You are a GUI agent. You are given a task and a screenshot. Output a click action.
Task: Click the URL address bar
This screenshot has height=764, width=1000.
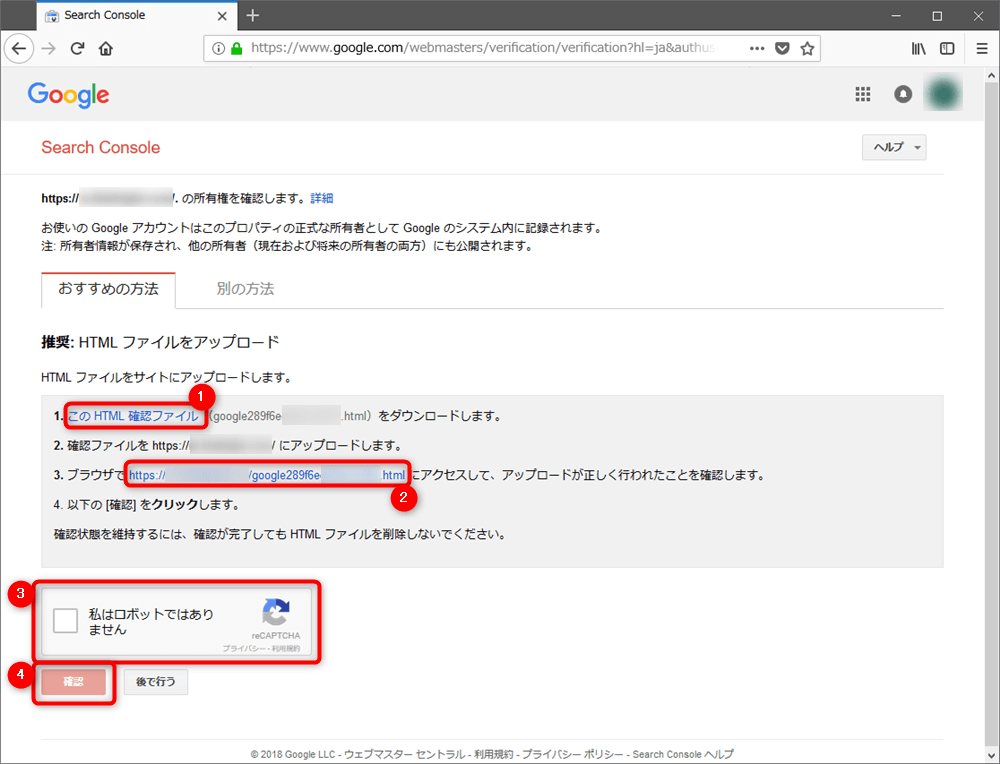(x=490, y=48)
